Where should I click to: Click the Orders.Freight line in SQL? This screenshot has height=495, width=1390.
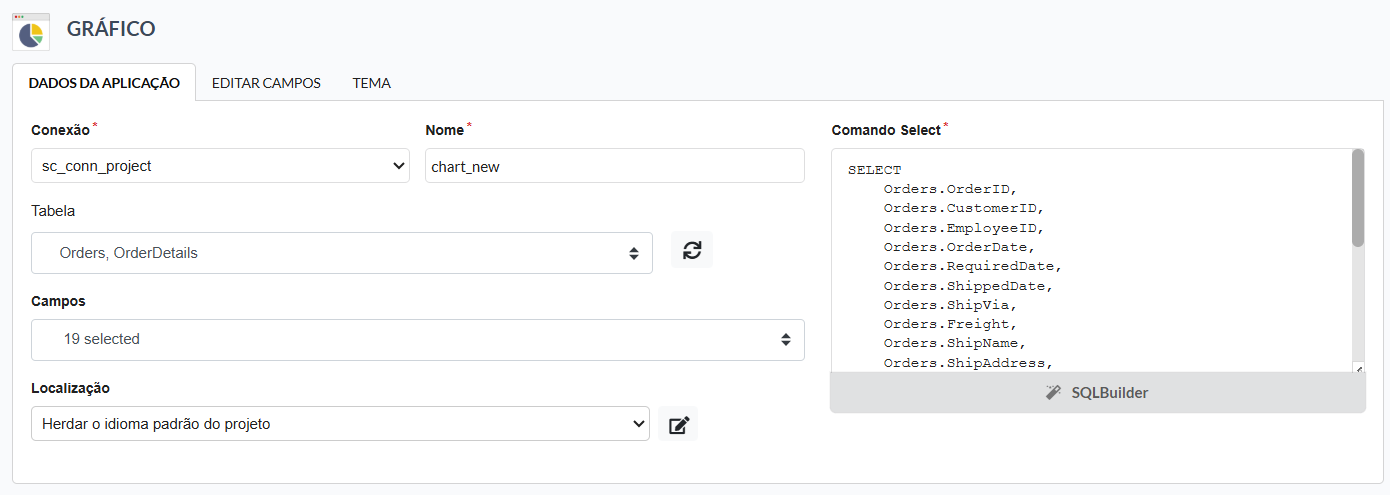(950, 324)
